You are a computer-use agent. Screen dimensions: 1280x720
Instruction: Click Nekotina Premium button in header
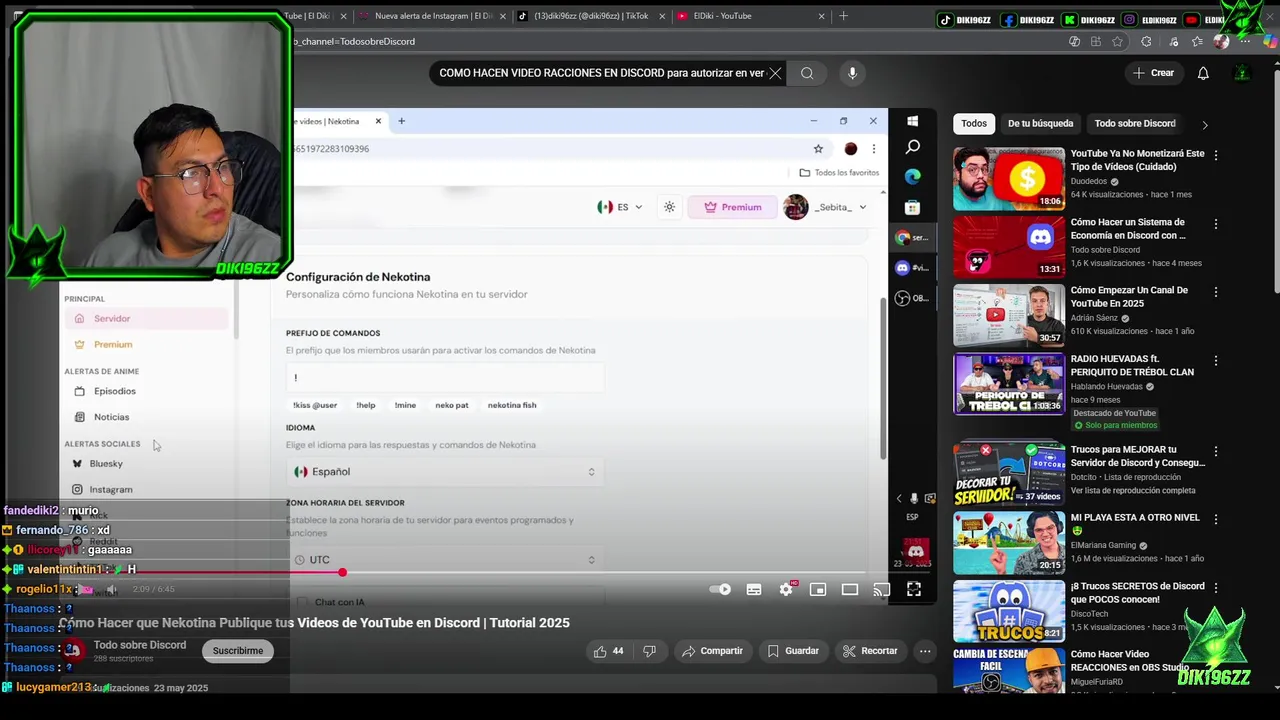click(x=733, y=207)
